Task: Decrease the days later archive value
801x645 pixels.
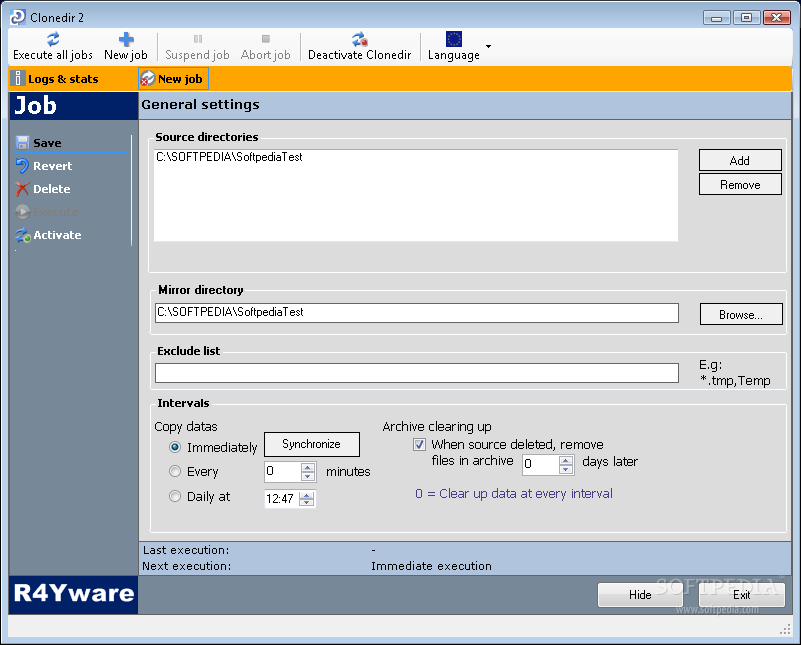Action: pyautogui.click(x=566, y=469)
